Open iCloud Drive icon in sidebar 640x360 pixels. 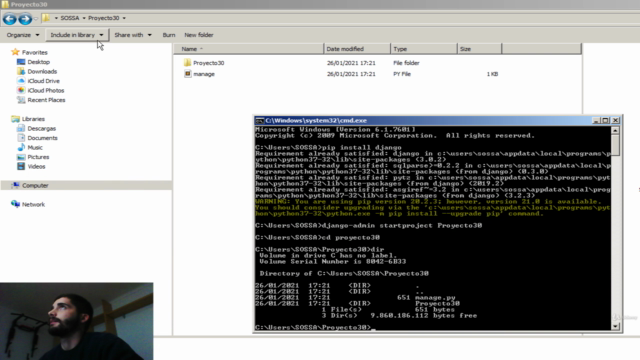coord(21,81)
